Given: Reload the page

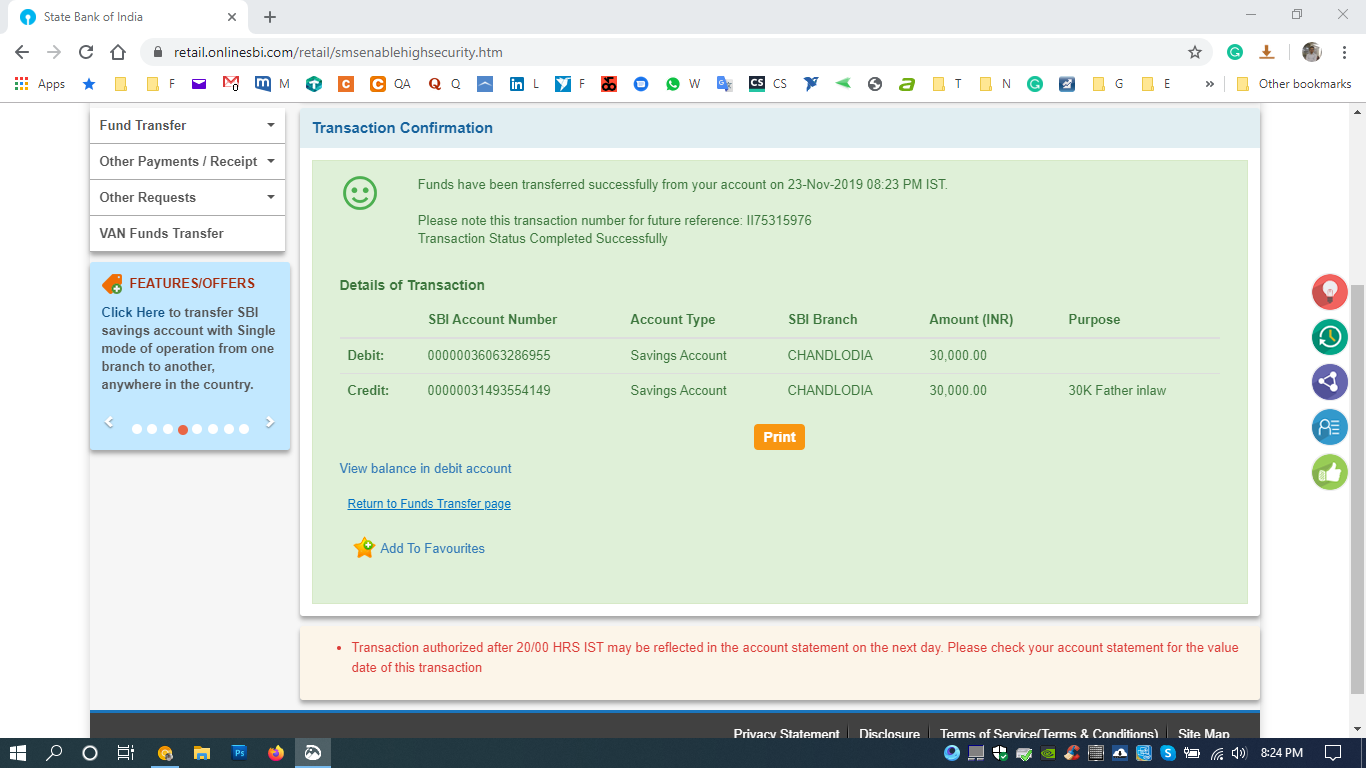Looking at the screenshot, I should pyautogui.click(x=86, y=52).
